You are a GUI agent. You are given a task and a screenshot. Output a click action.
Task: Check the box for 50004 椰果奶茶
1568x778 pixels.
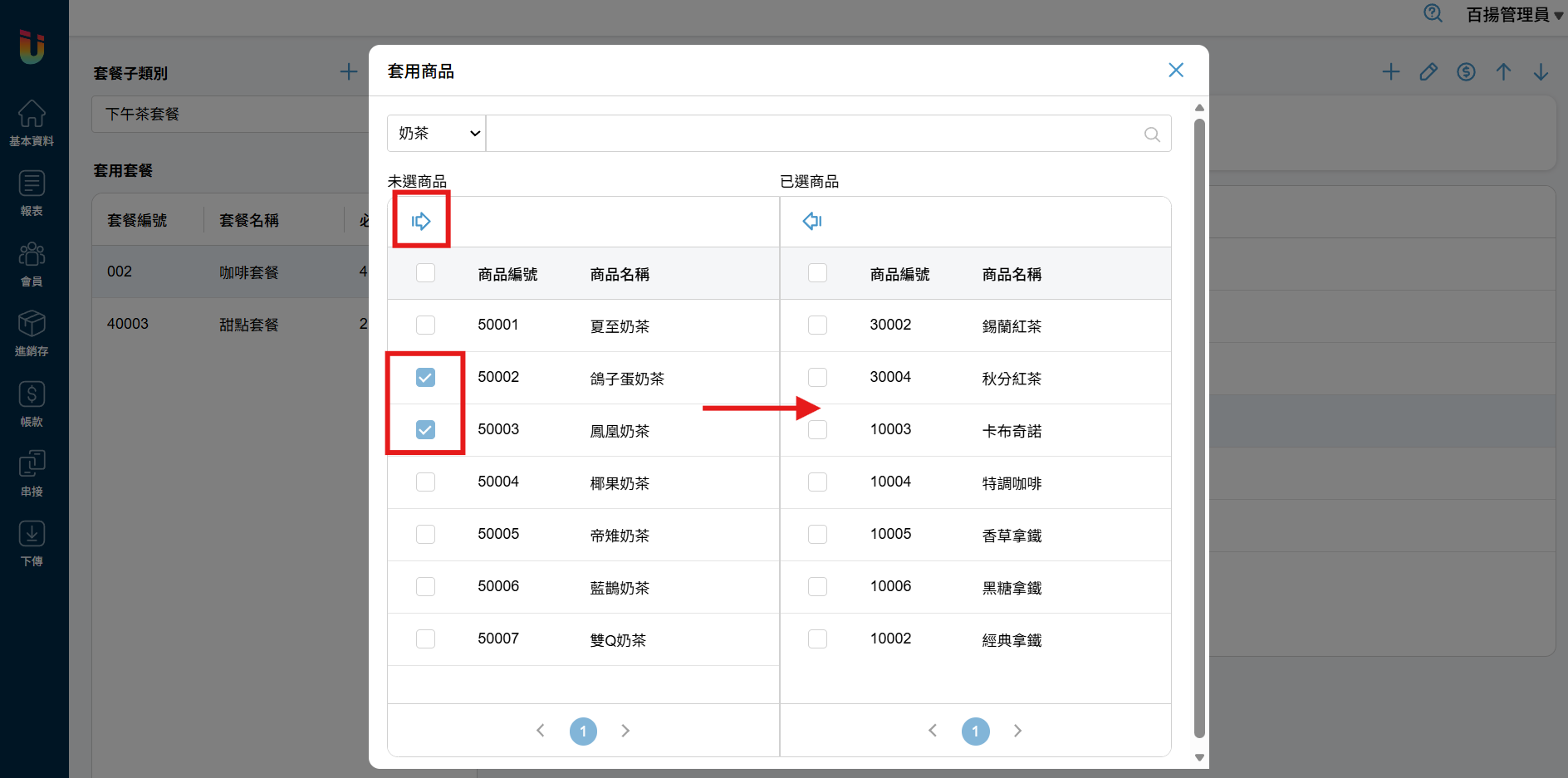pyautogui.click(x=425, y=482)
